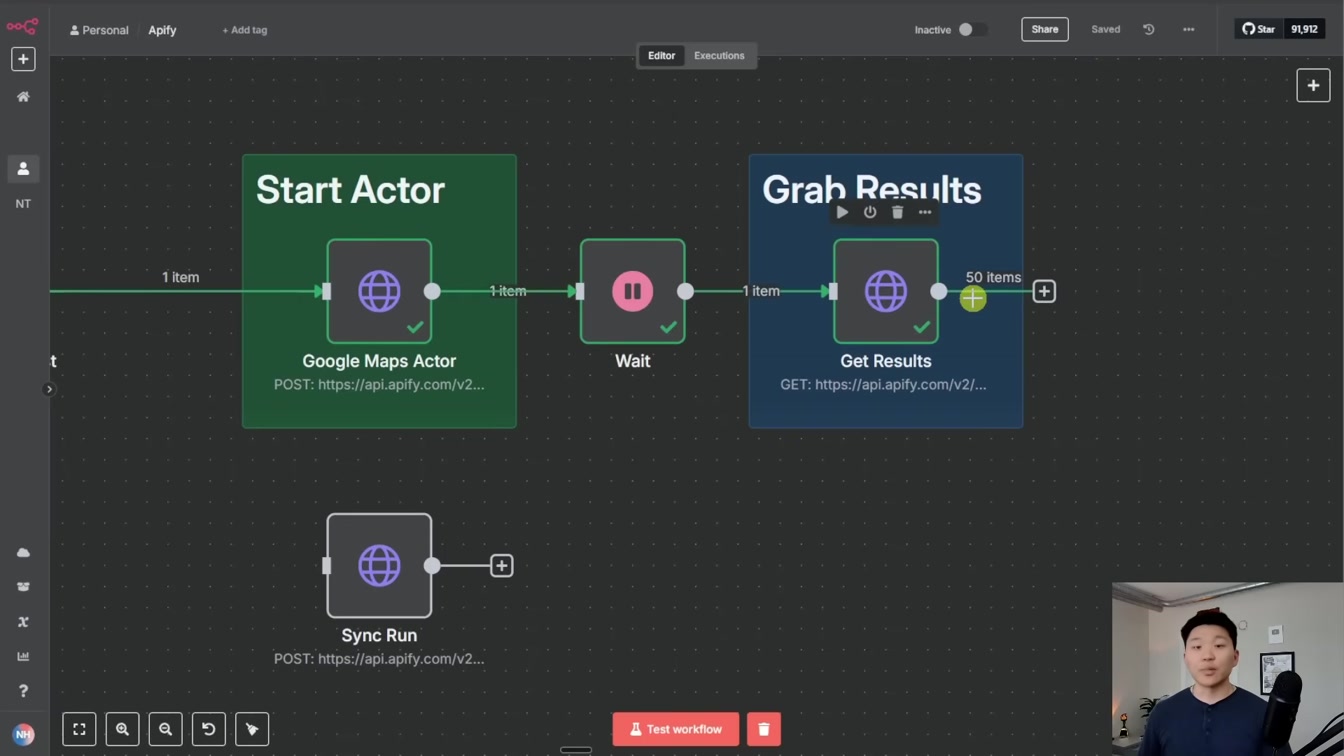
Task: Toggle the Inactive workflow switch
Action: click(972, 30)
